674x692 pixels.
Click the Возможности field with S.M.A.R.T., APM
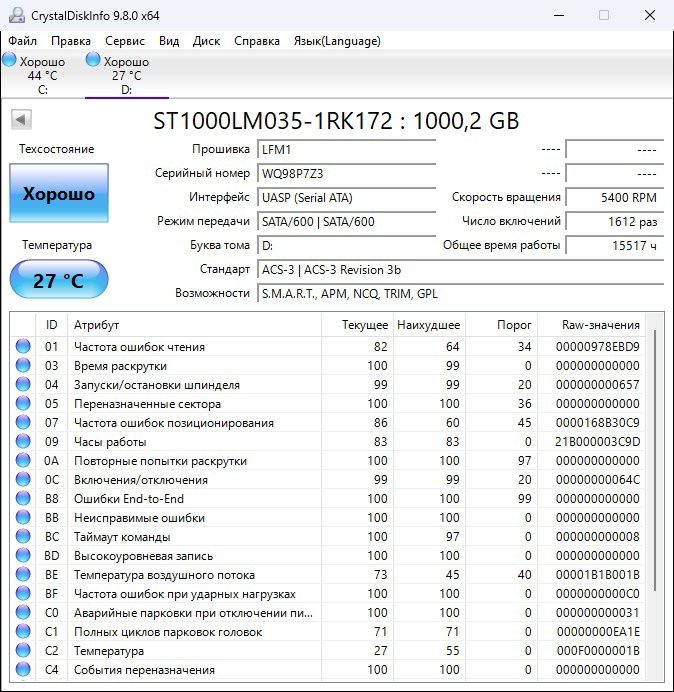point(460,293)
